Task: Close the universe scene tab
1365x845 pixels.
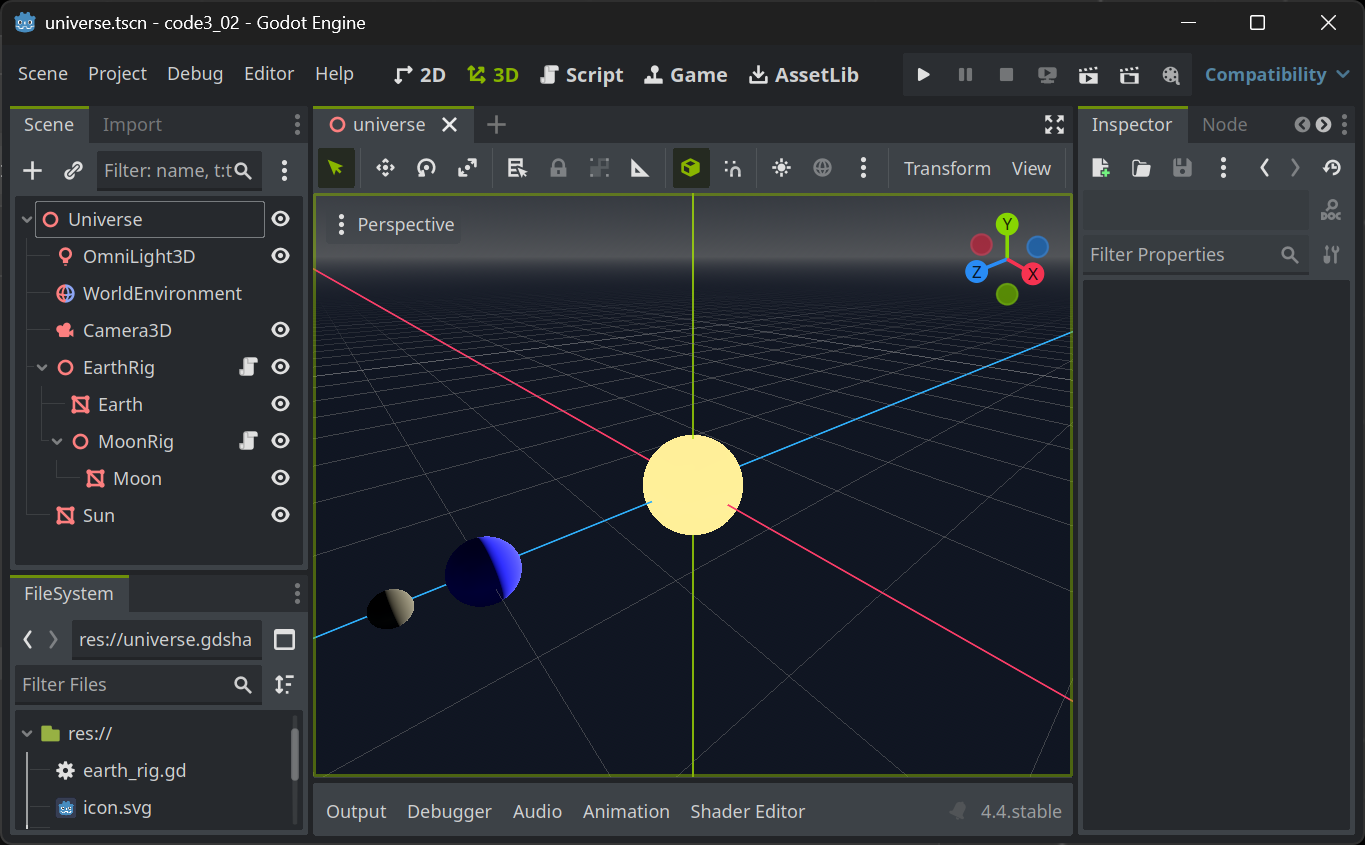Action: tap(450, 125)
